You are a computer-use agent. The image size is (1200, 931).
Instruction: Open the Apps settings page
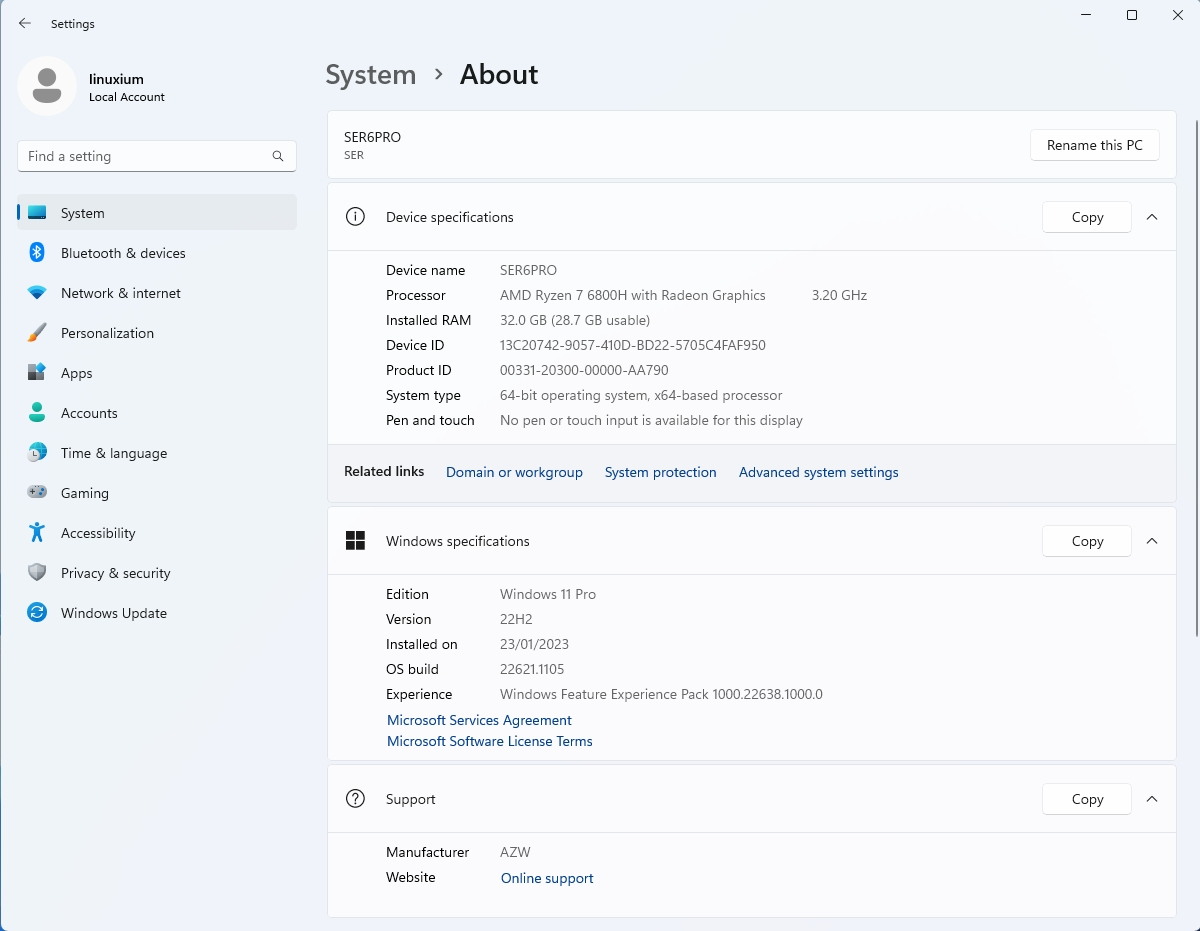[x=157, y=373]
